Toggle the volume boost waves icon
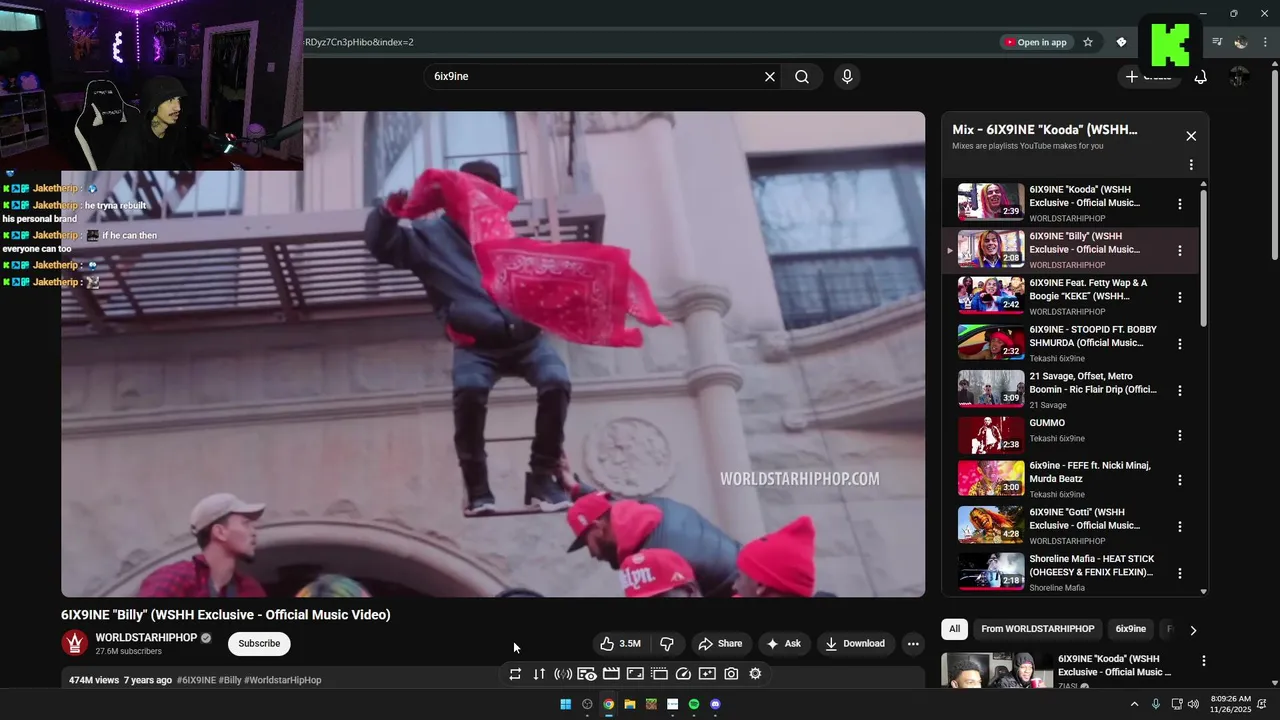Screen dimensions: 1280x720 [x=563, y=674]
